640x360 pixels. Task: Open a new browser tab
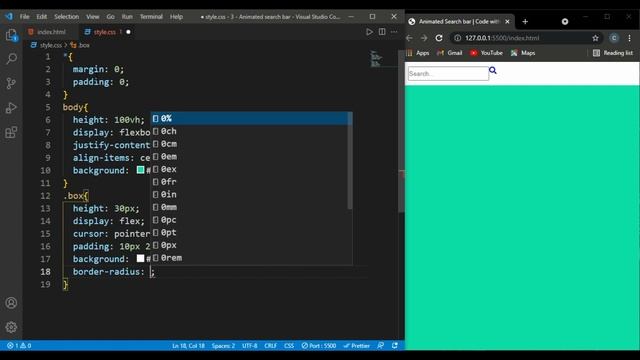pyautogui.click(x=525, y=22)
